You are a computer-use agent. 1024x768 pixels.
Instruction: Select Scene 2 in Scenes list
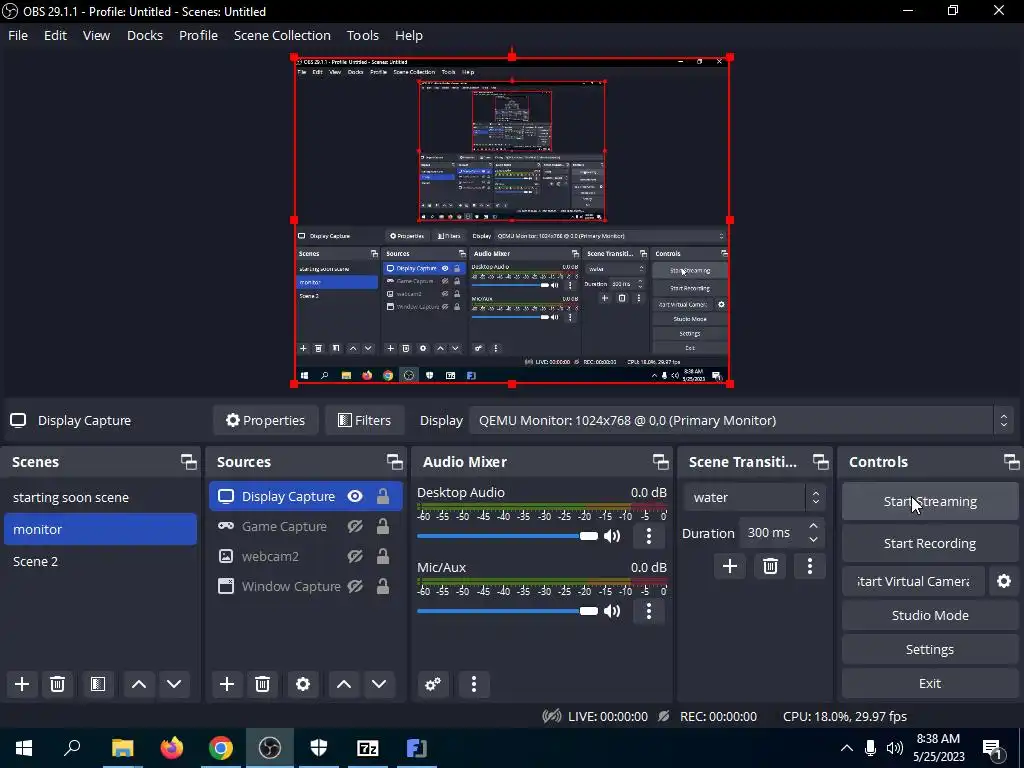pos(100,562)
